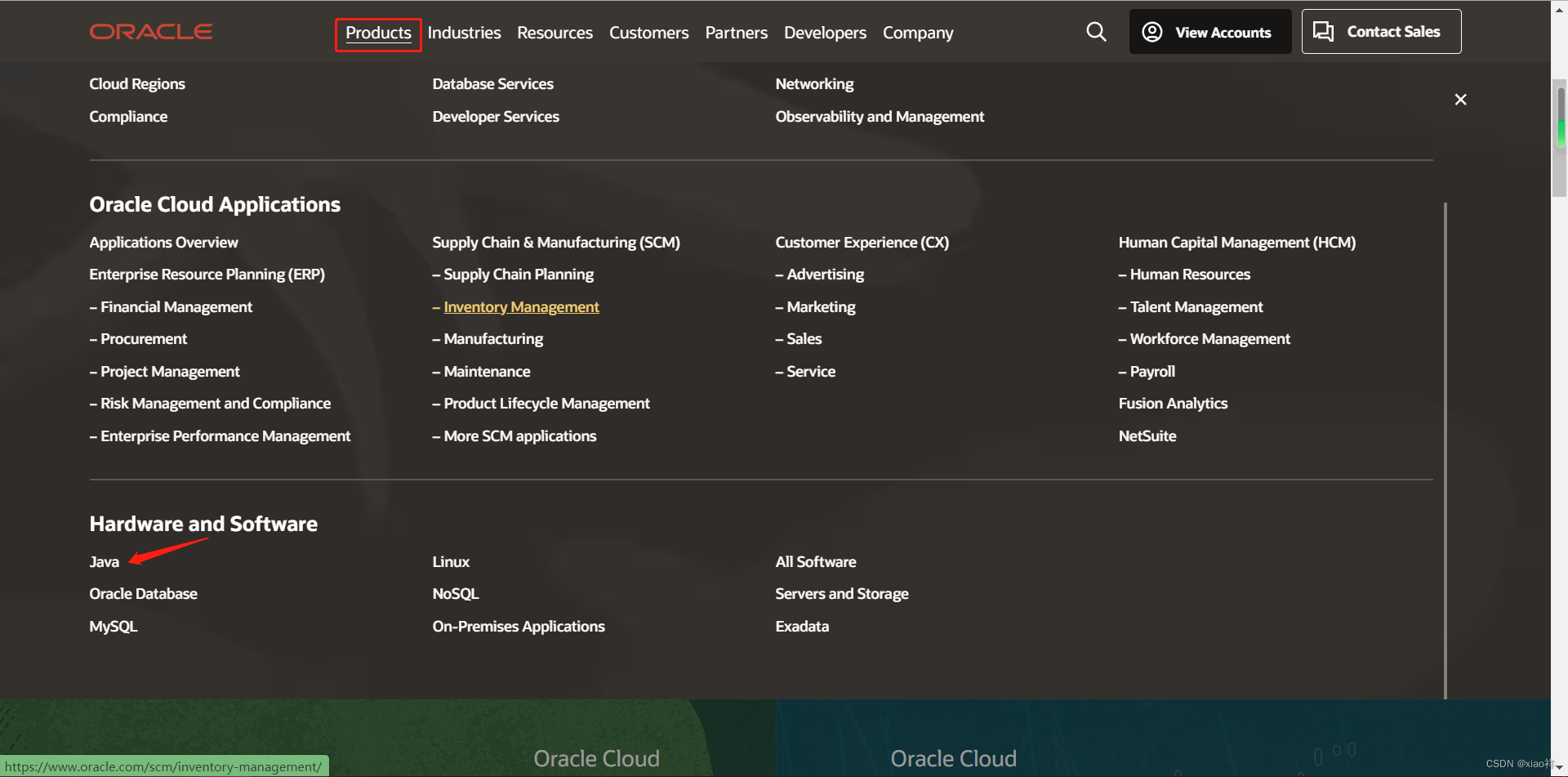Open the Developers menu
This screenshot has height=777, width=1568.
[x=825, y=33]
